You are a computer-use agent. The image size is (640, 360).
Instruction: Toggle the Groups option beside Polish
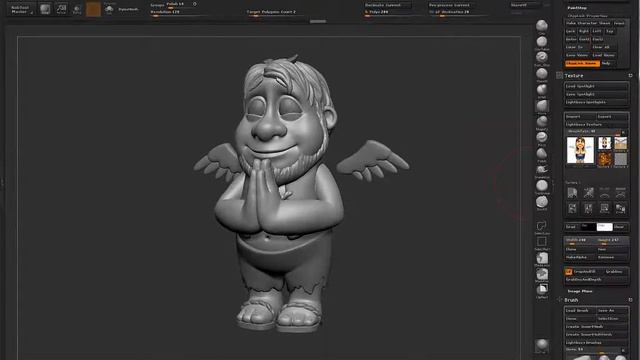point(157,4)
